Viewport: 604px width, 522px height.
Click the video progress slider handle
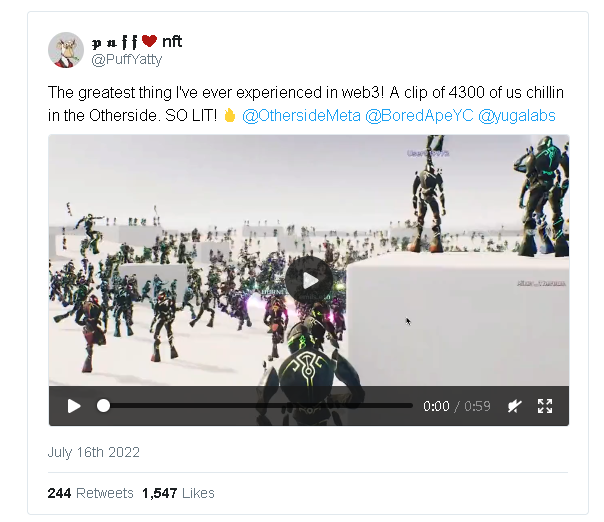pyautogui.click(x=103, y=406)
